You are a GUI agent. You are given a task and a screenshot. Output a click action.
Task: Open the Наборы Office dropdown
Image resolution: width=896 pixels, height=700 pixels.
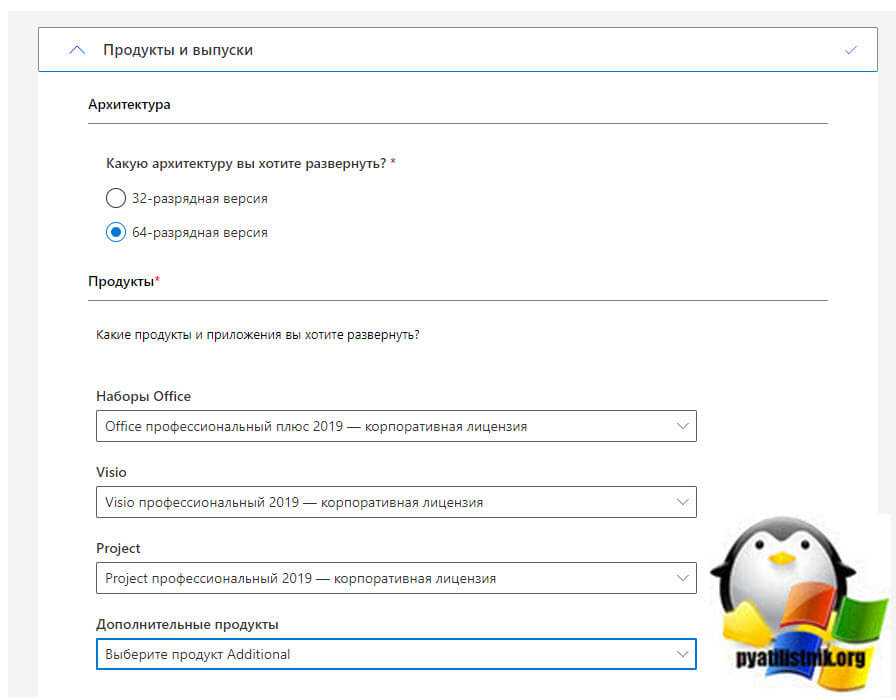tap(396, 426)
